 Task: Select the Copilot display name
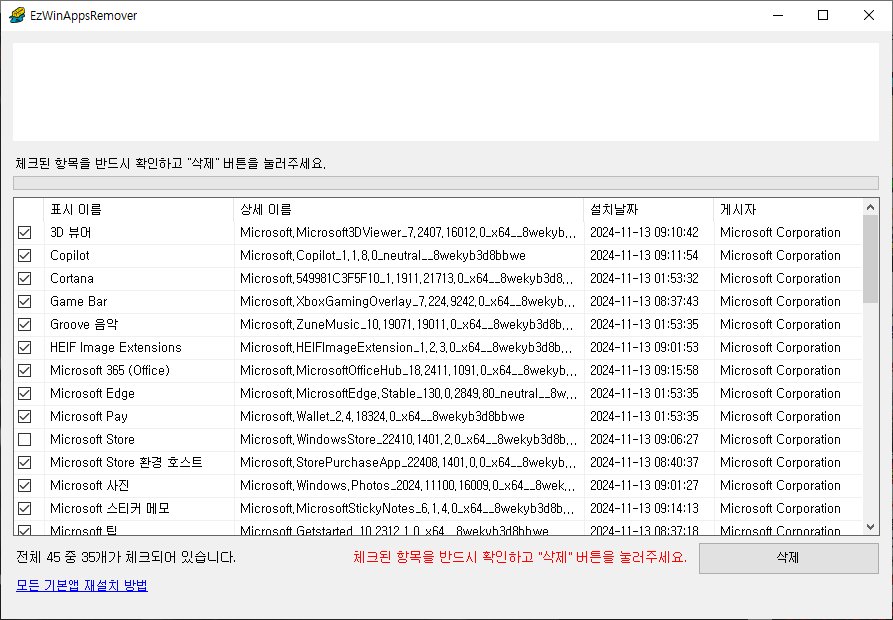point(69,256)
